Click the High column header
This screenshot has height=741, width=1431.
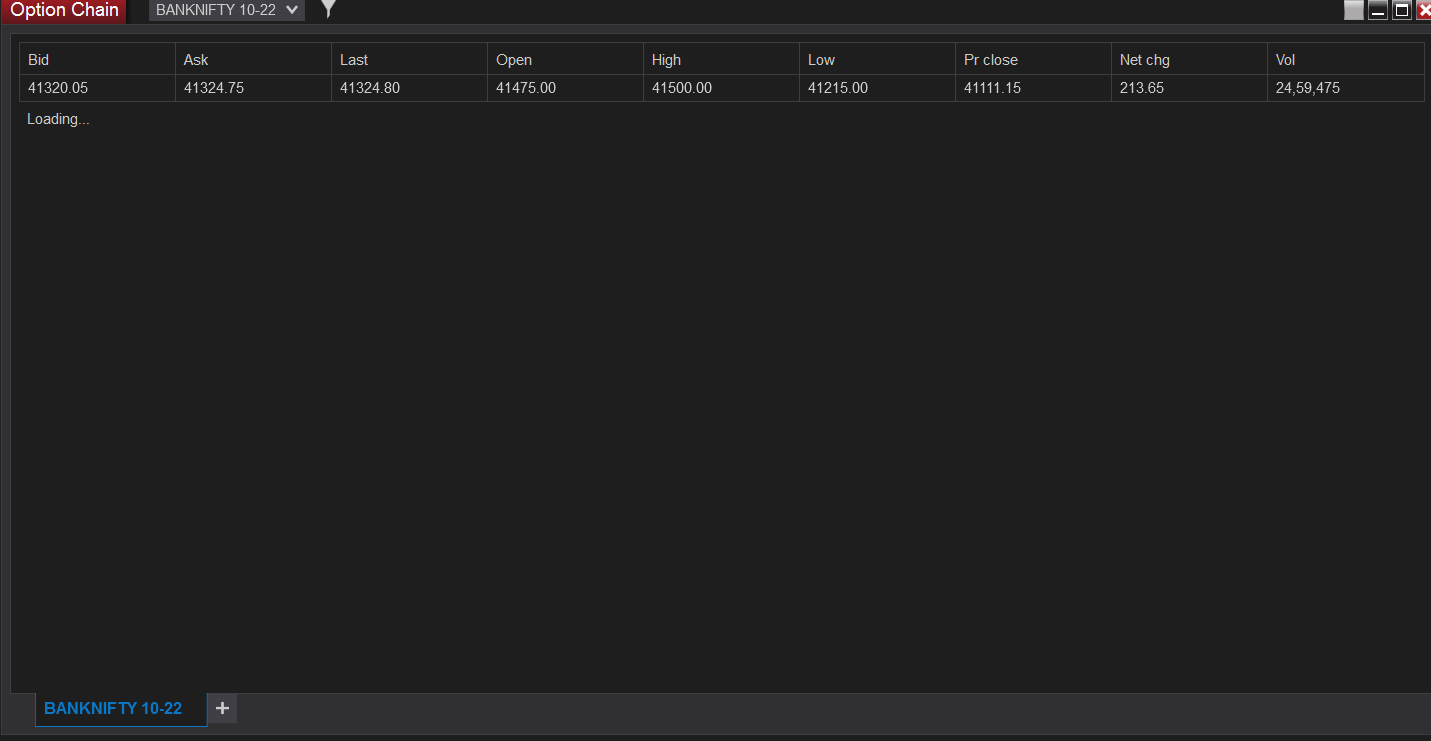point(722,60)
